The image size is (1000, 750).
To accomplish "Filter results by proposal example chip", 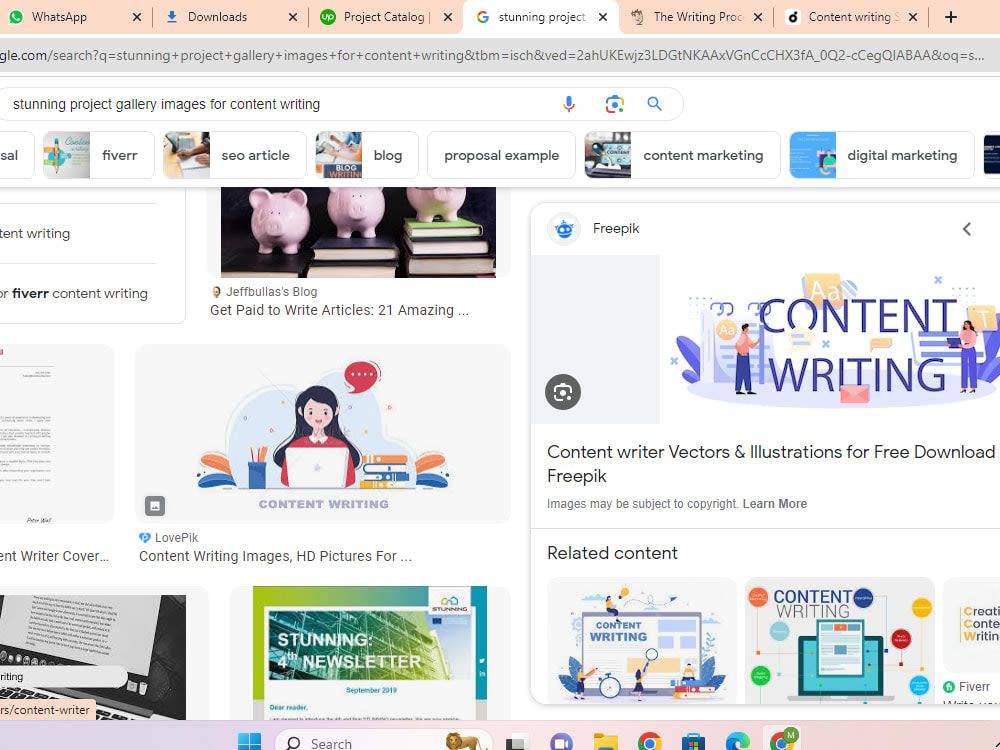I will click(x=501, y=155).
